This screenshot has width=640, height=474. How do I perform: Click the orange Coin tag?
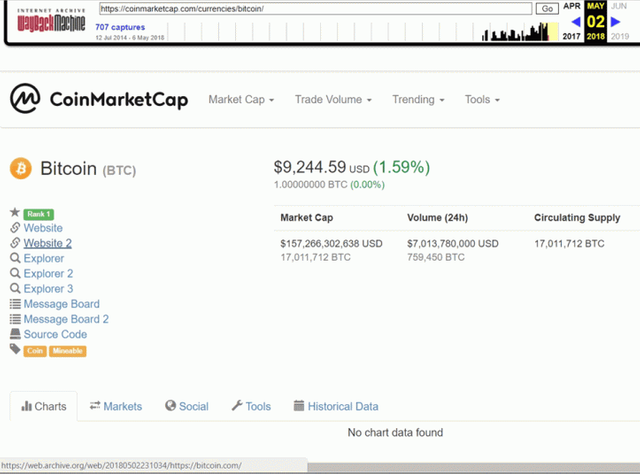[35, 351]
